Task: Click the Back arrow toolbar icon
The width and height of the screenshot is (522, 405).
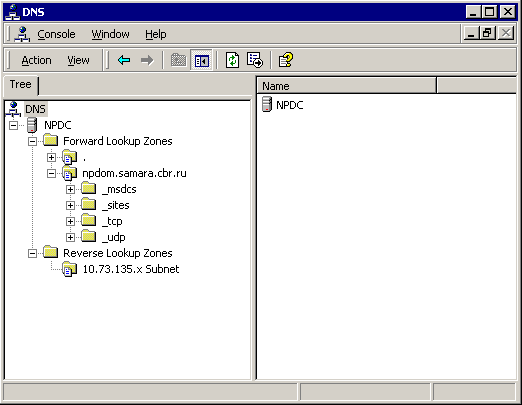Action: (x=124, y=60)
